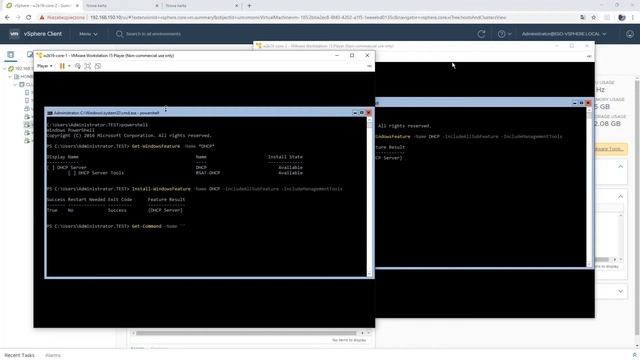Click the Unity mode icon in Player toolbar

click(98, 66)
